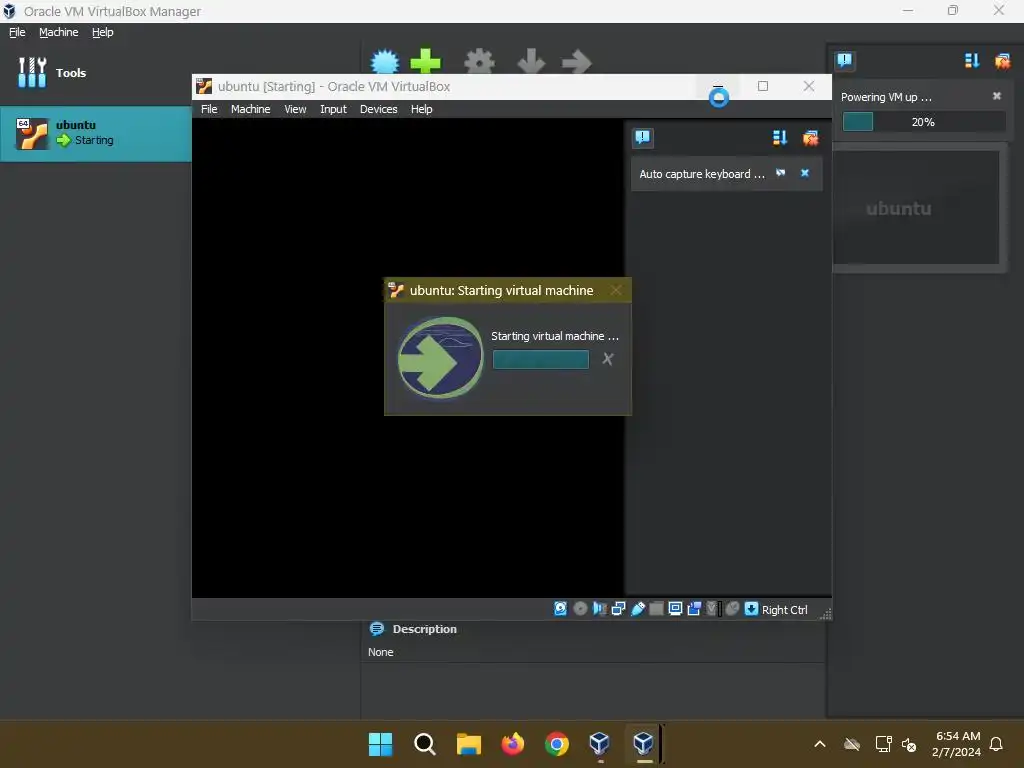The height and width of the screenshot is (768, 1024).
Task: Cancel the Starting virtual machine progress
Action: (x=607, y=359)
